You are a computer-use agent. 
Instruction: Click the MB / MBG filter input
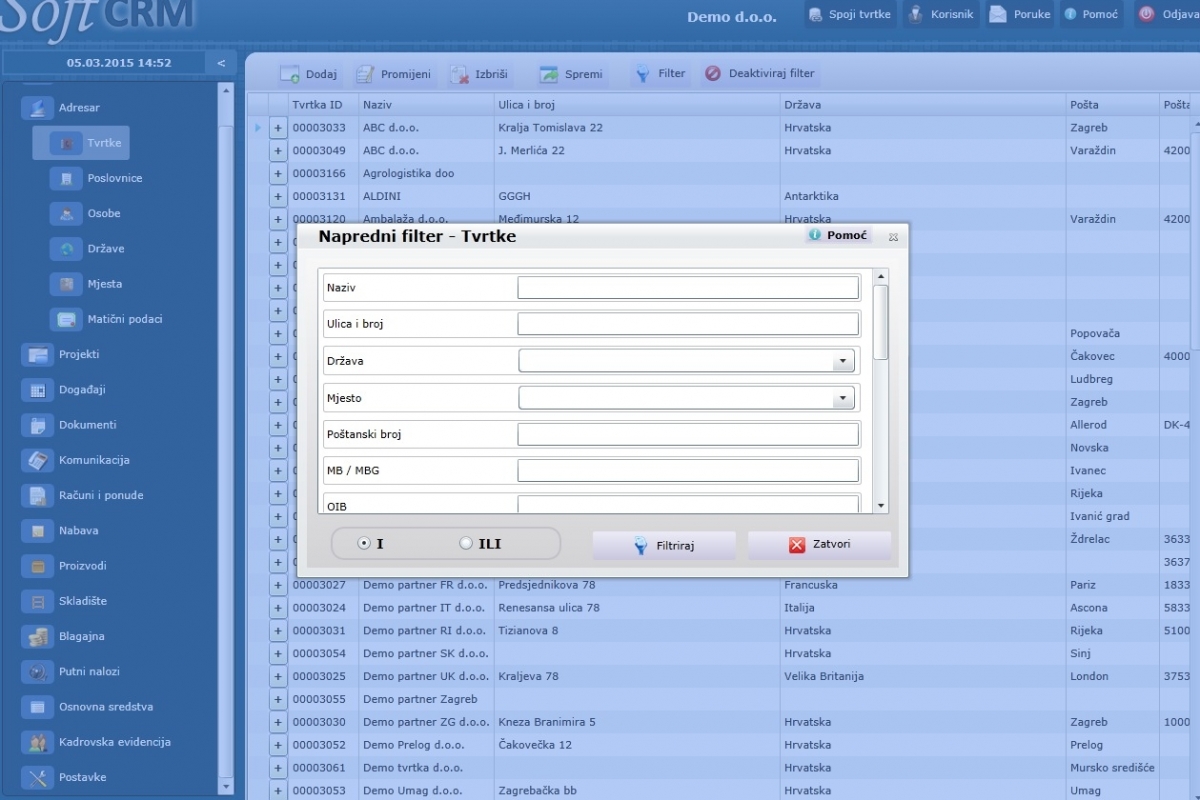coord(688,471)
